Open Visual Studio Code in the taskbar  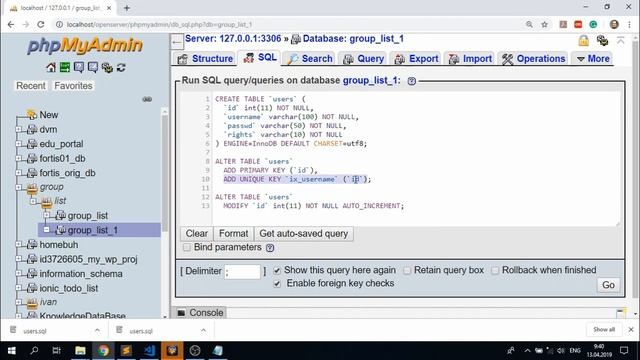(x=149, y=351)
